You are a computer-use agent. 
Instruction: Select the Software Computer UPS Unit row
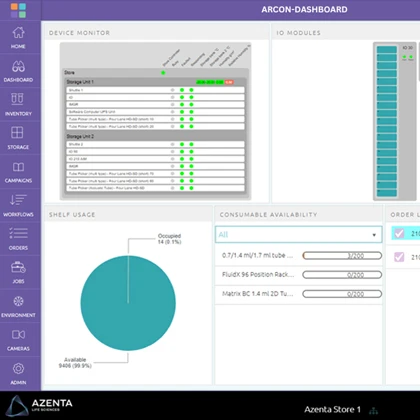tap(155, 112)
